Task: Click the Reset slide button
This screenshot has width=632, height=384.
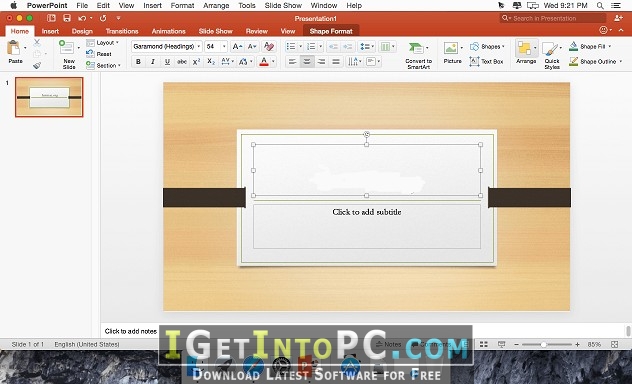Action: click(99, 54)
